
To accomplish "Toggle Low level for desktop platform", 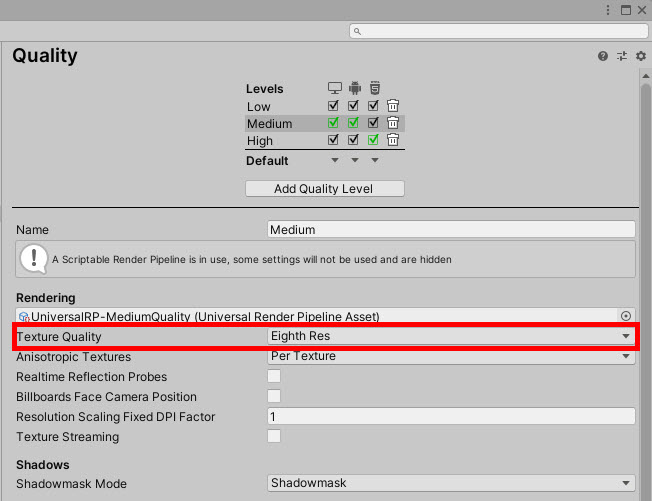I will pos(333,106).
